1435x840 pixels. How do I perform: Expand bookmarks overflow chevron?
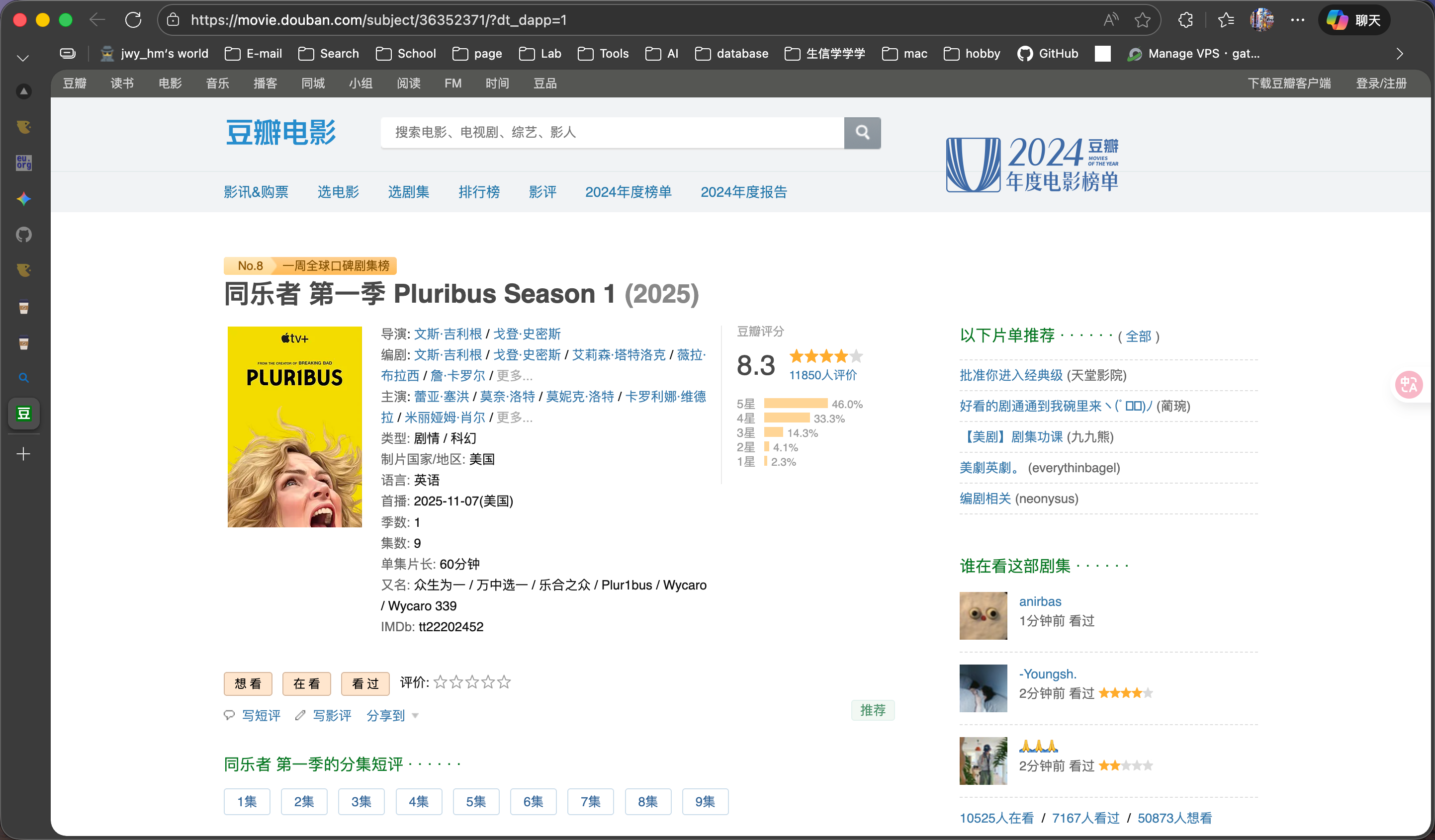[x=1399, y=54]
